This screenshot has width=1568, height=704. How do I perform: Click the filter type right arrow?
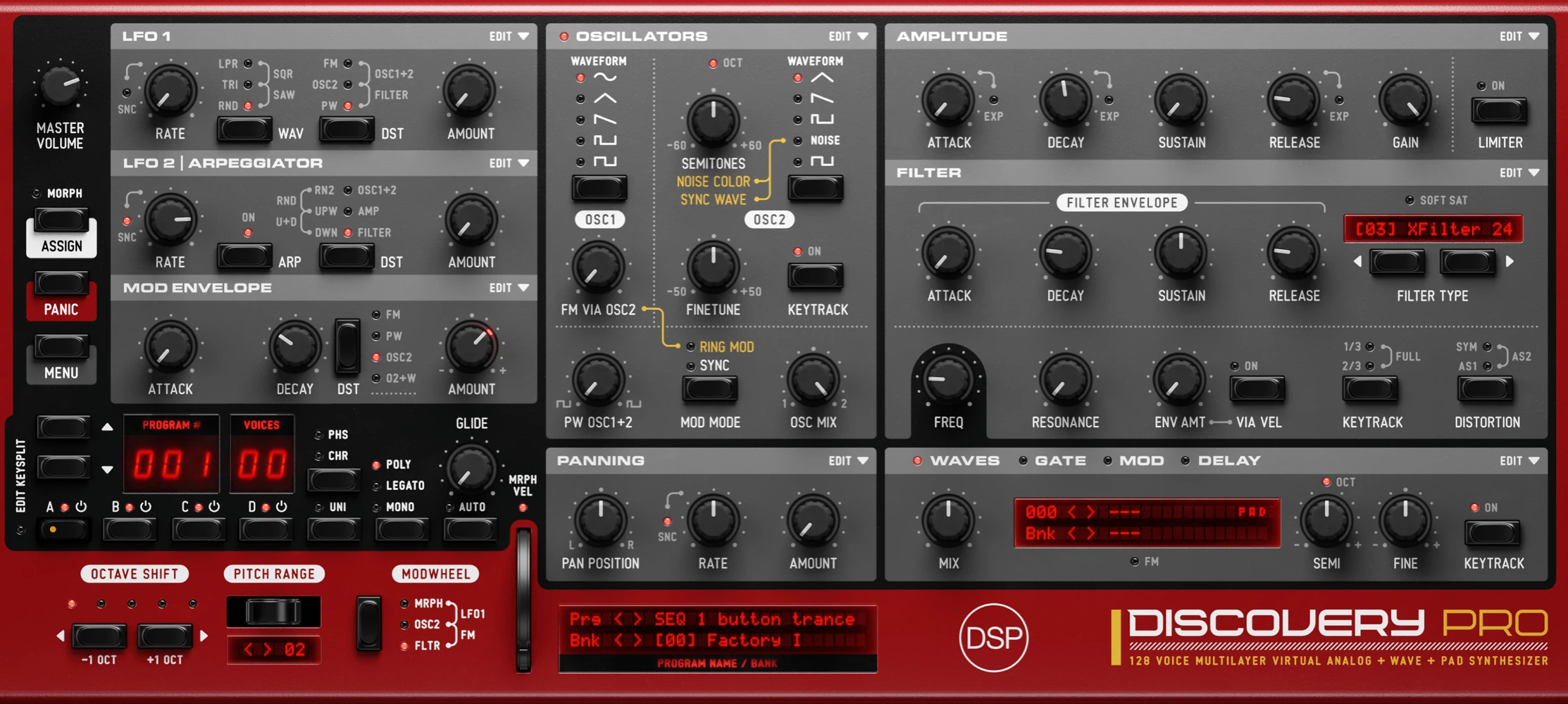(1510, 262)
